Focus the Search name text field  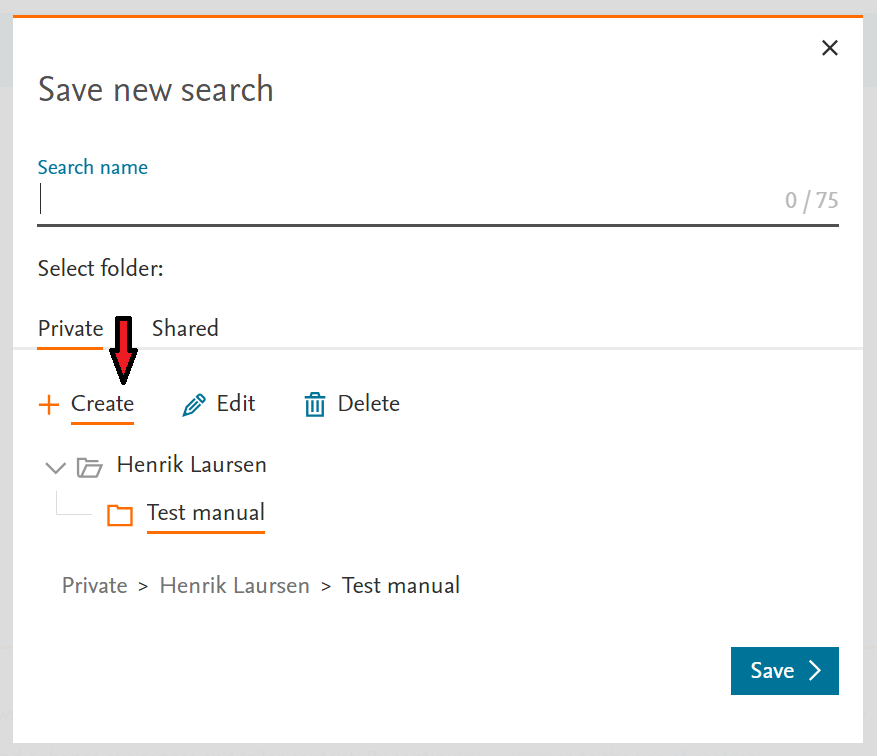(x=438, y=200)
